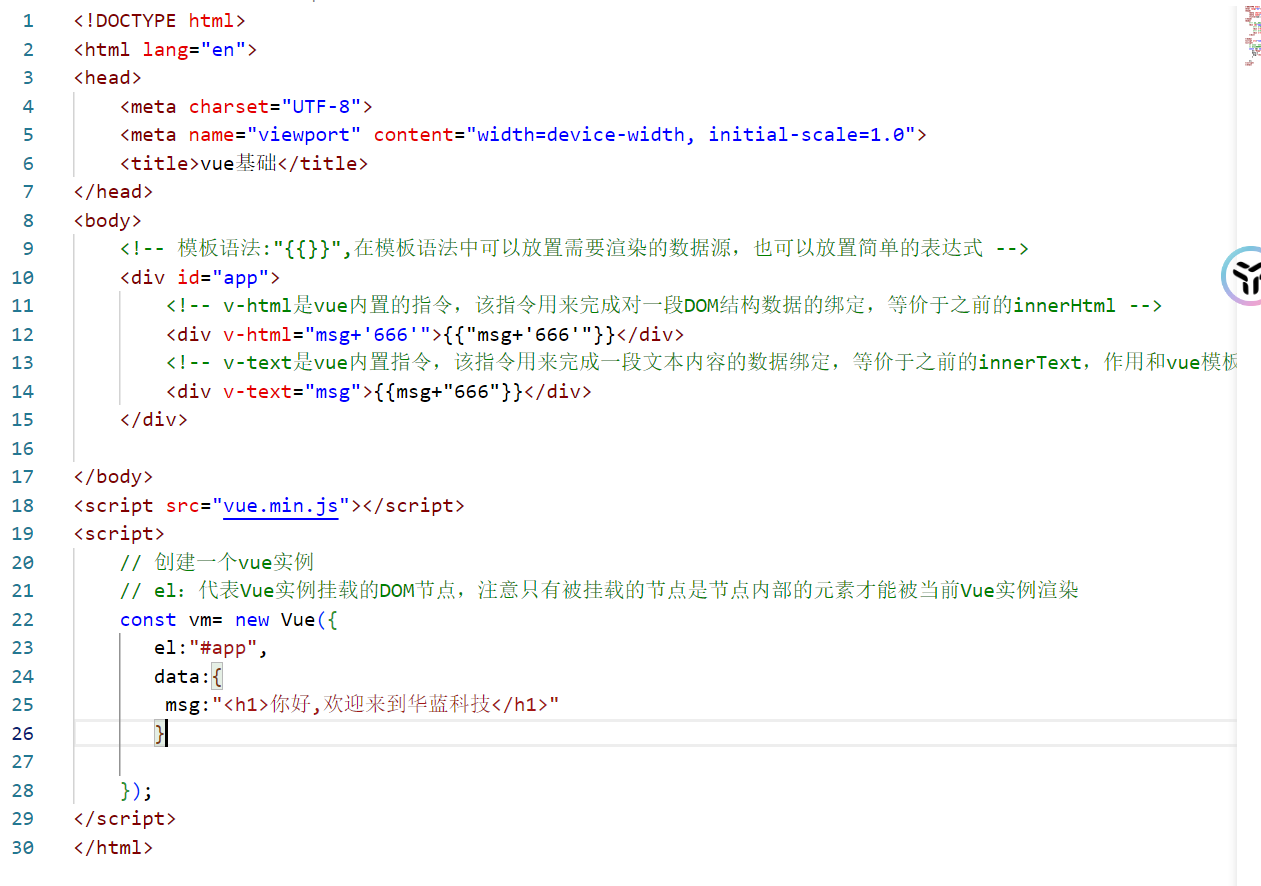Click the "width=device-width, initial-scale=1.0" content string

pyautogui.click(x=691, y=134)
